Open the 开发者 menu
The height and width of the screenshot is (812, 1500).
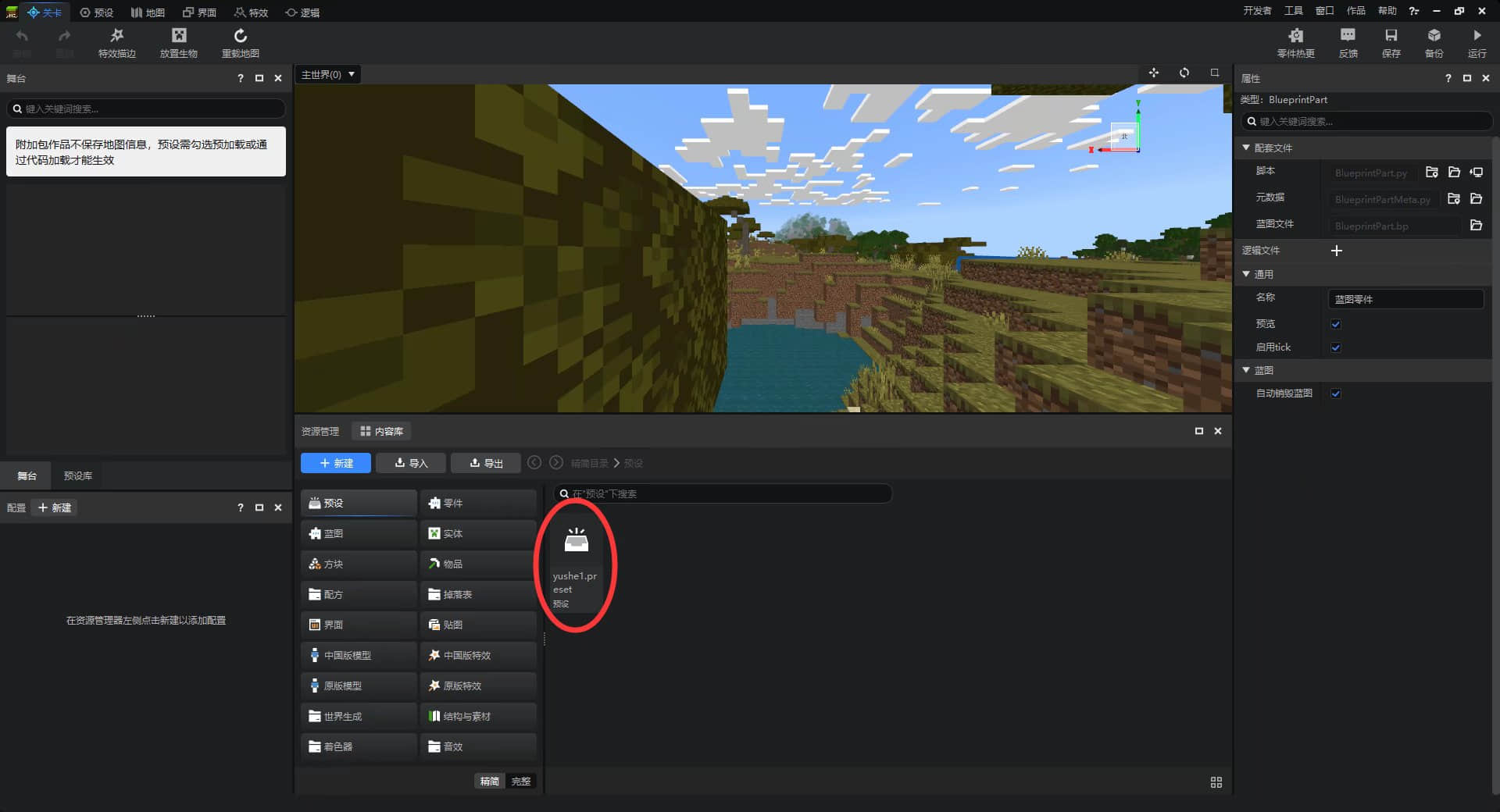[1257, 11]
